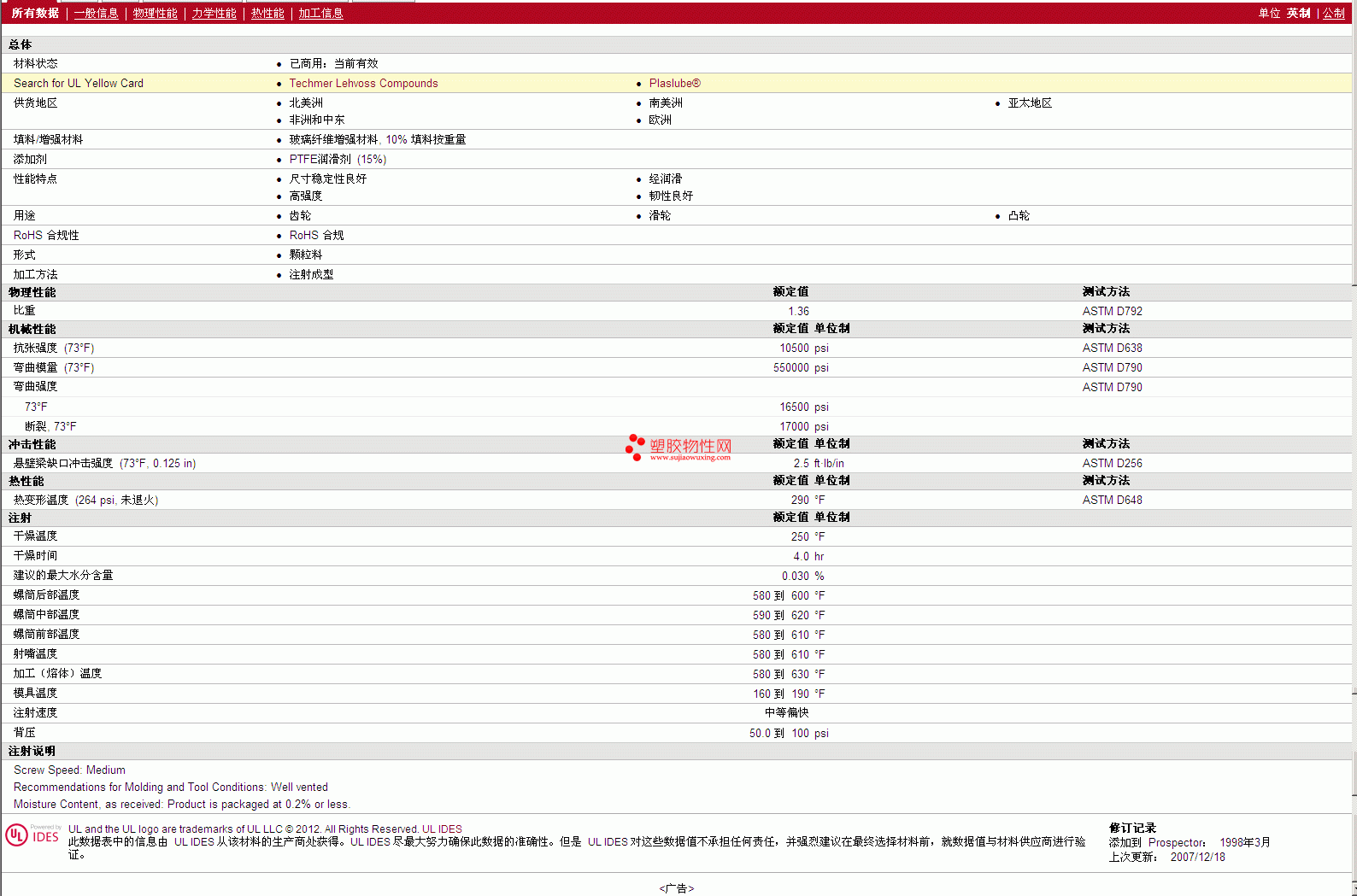Select the ASTM D638 test method text

[x=1112, y=348]
